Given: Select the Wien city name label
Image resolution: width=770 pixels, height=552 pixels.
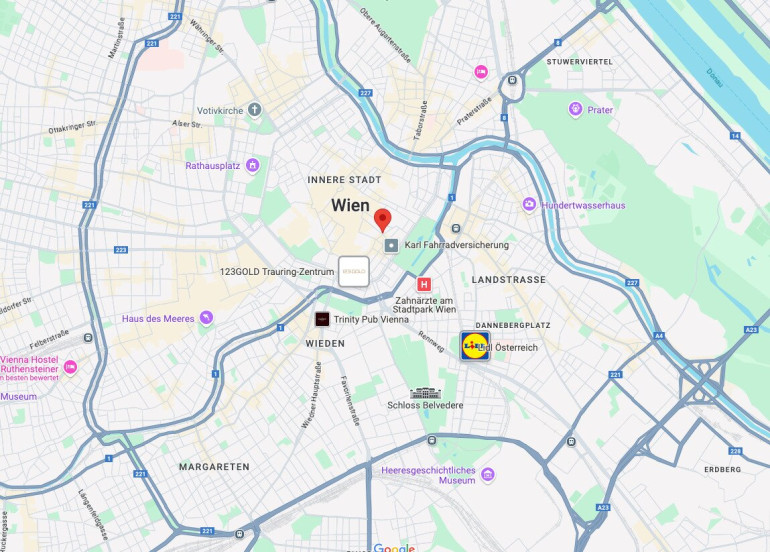Looking at the screenshot, I should coord(350,205).
